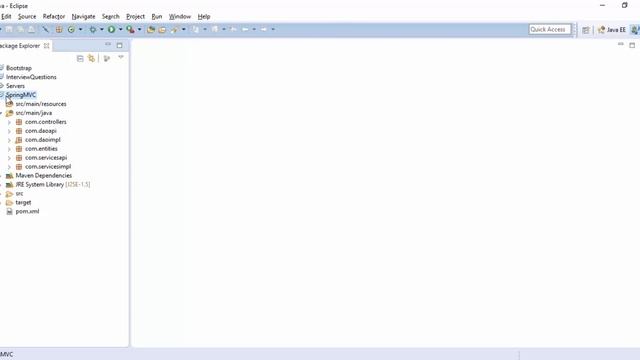640x360 pixels.
Task: Select the Bootstrap project
Action: pos(19,68)
